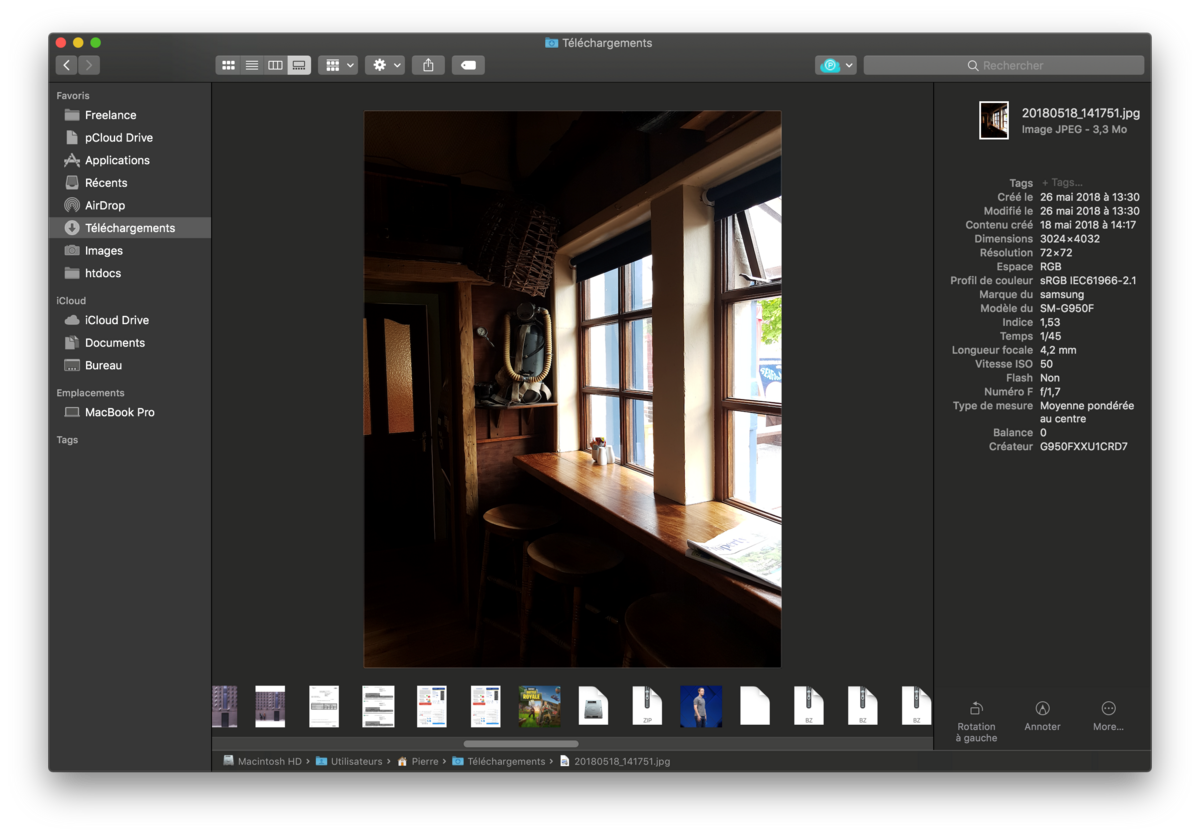
Task: Click the Rechercher search field
Action: [1004, 65]
